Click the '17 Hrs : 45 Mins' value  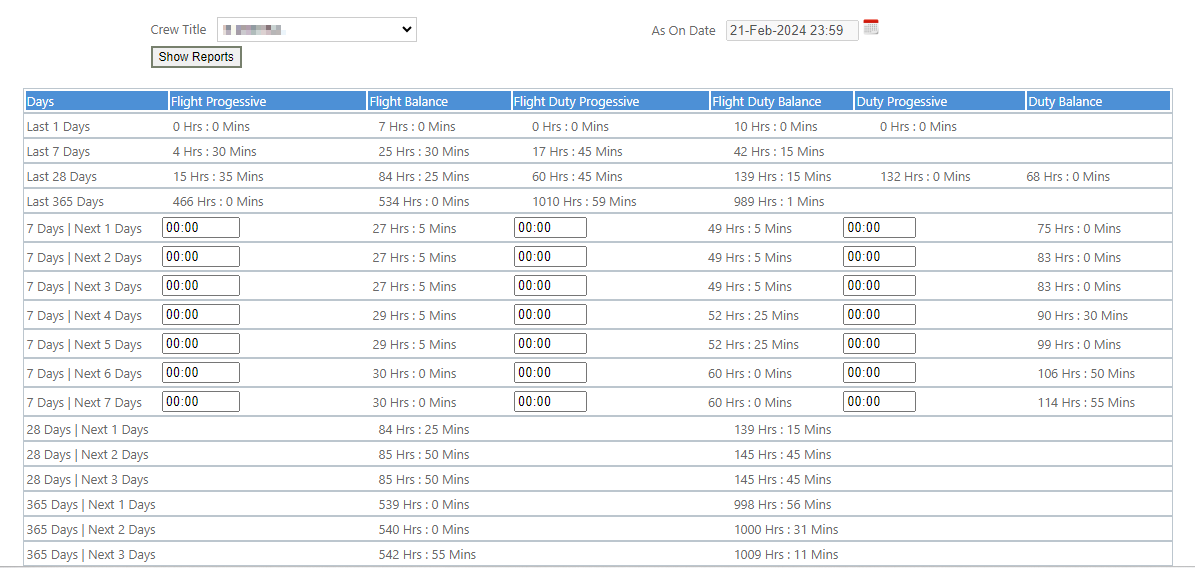(577, 152)
